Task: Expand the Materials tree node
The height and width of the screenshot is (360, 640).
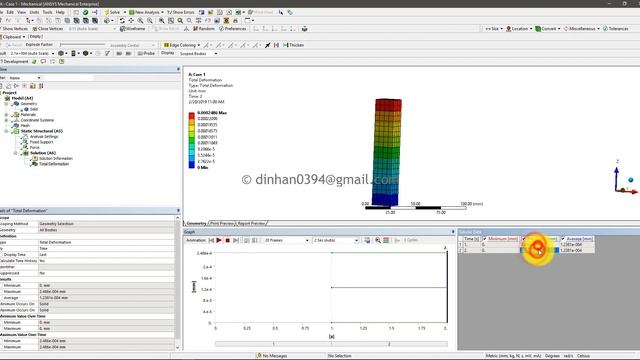Action: (x=6, y=115)
